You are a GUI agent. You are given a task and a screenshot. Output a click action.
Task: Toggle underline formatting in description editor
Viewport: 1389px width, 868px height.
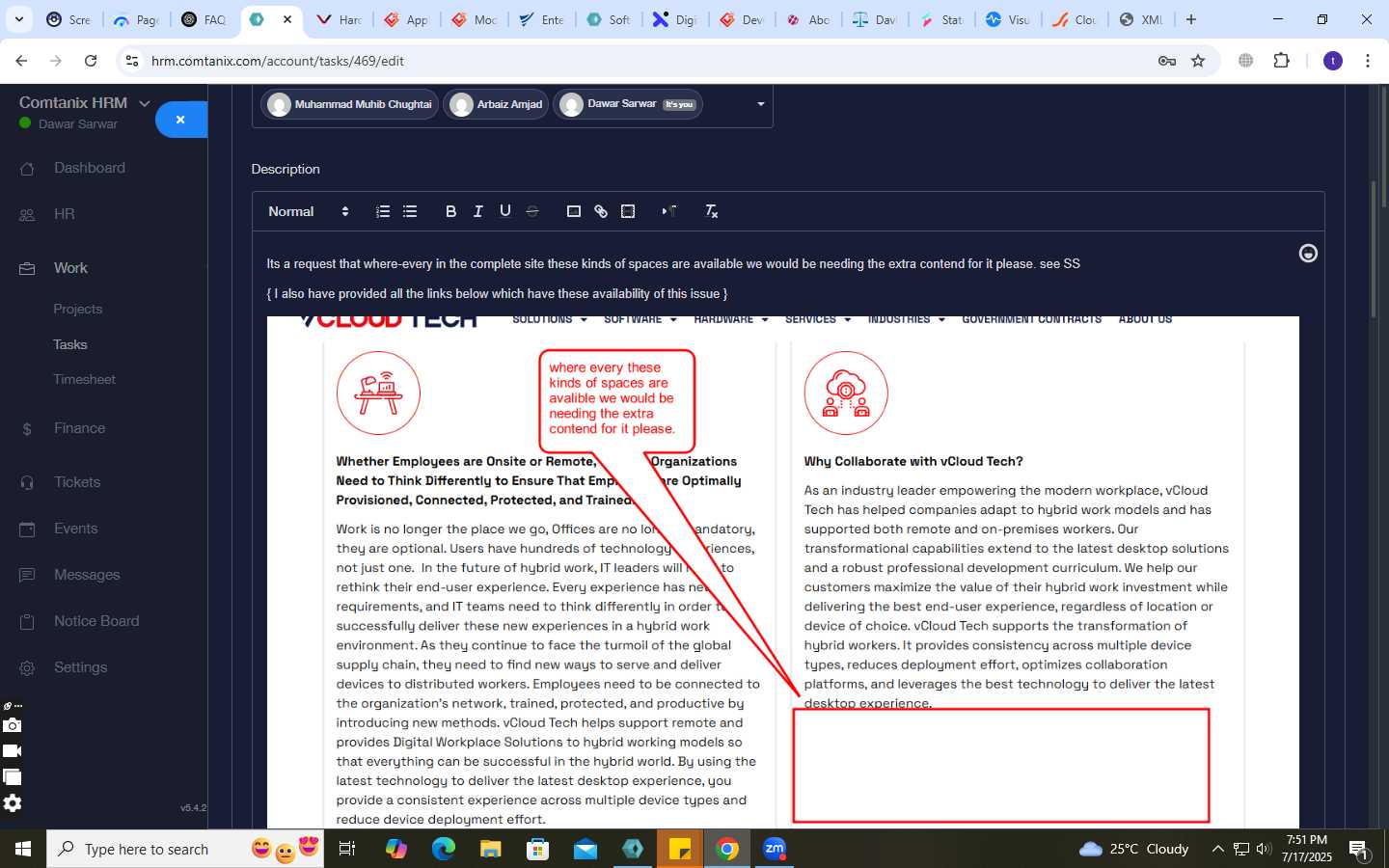[x=504, y=211]
